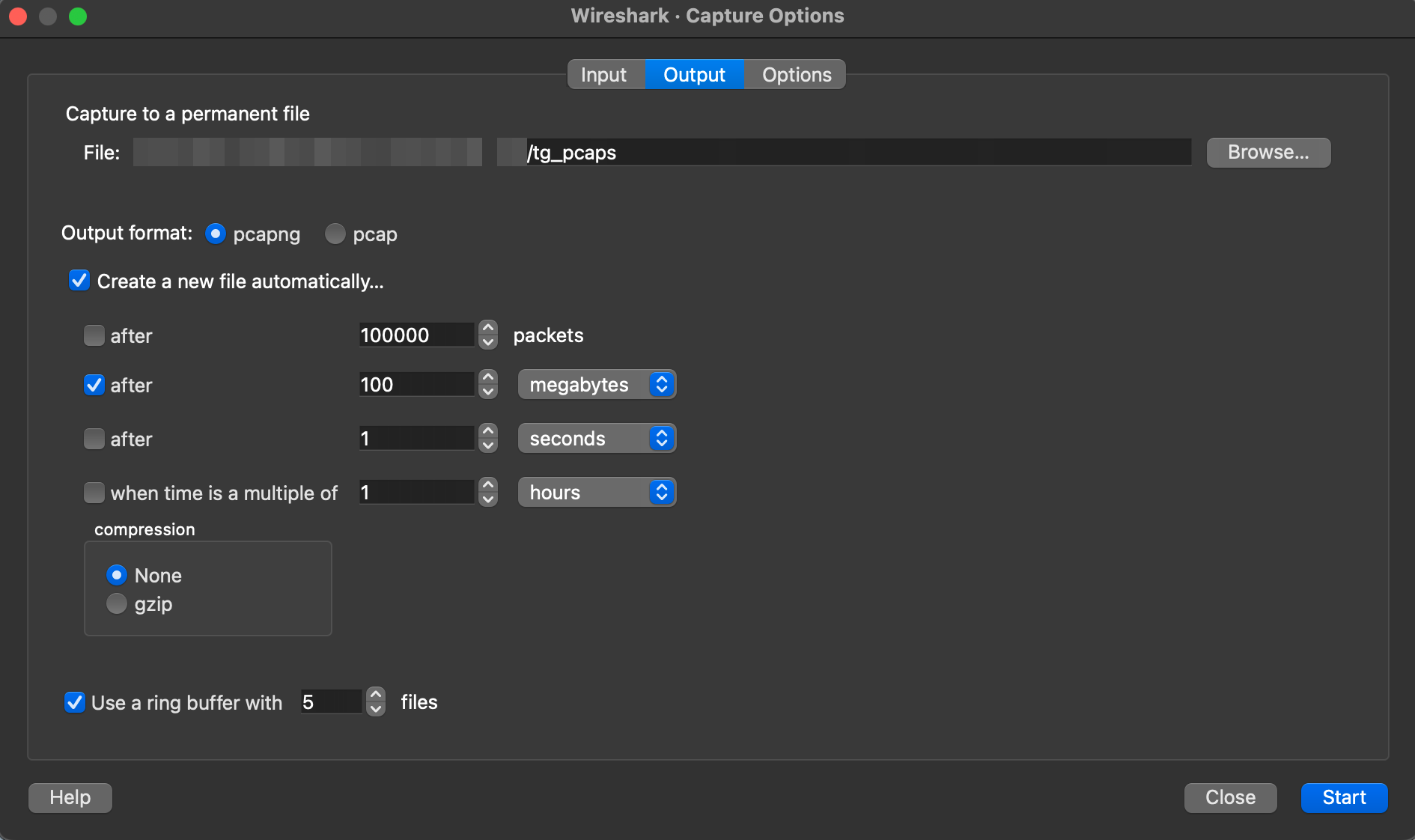1415x840 pixels.
Task: Decrease seconds value with down stepper arrow
Action: (488, 445)
